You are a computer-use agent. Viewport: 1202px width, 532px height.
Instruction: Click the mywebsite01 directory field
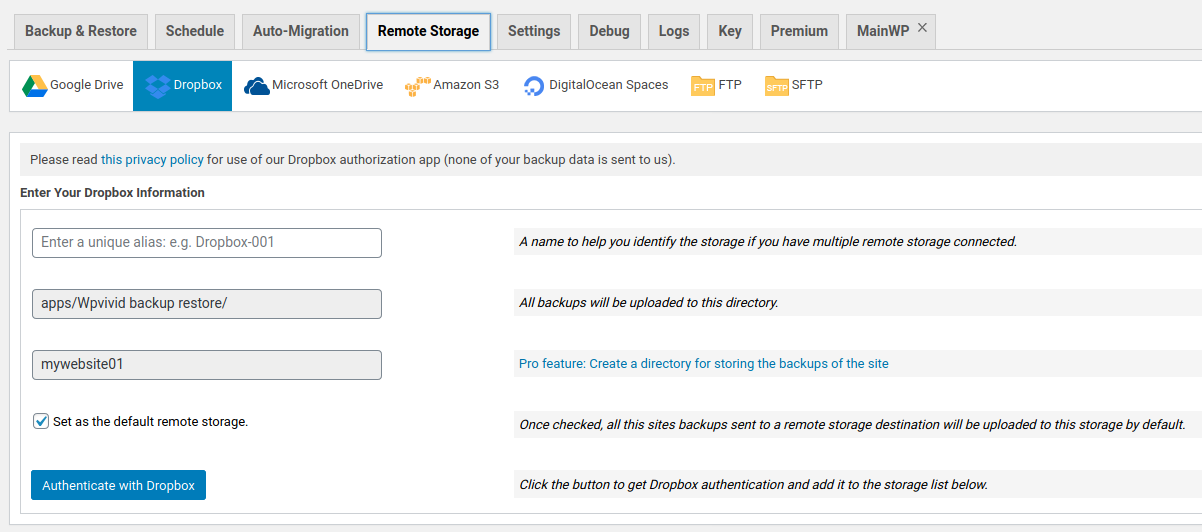[207, 365]
